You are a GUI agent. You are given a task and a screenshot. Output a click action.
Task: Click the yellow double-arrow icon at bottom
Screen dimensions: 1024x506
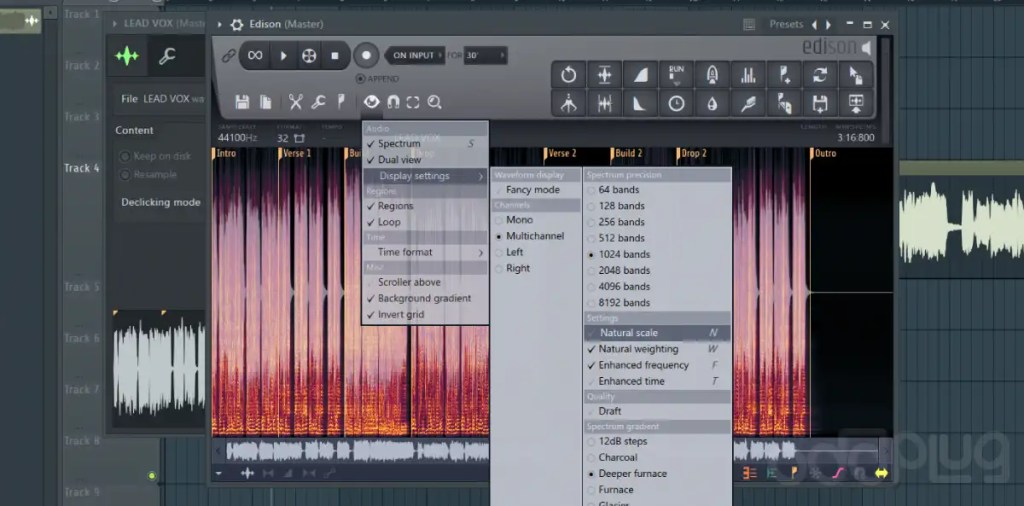point(882,473)
